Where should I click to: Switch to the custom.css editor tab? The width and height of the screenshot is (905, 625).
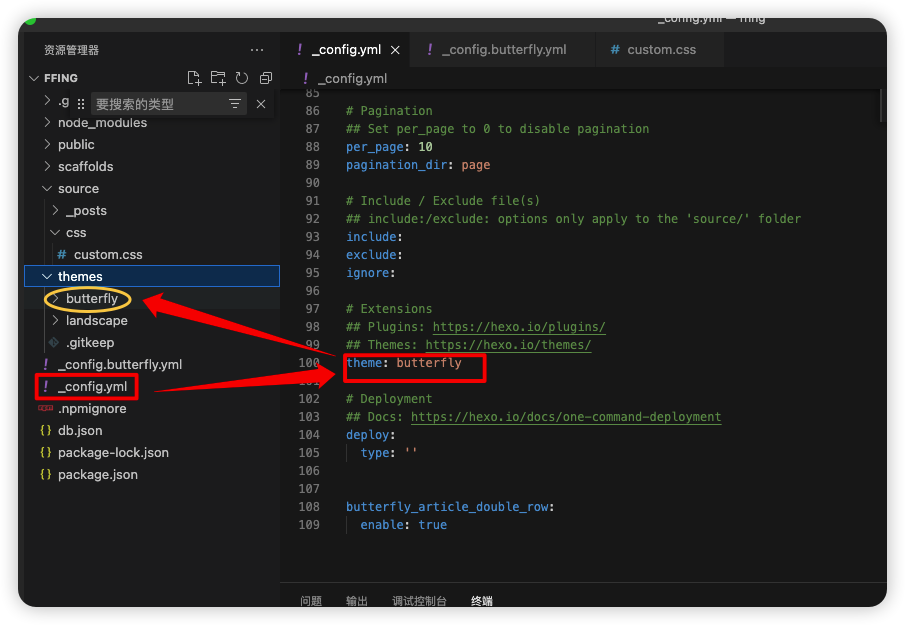[660, 50]
